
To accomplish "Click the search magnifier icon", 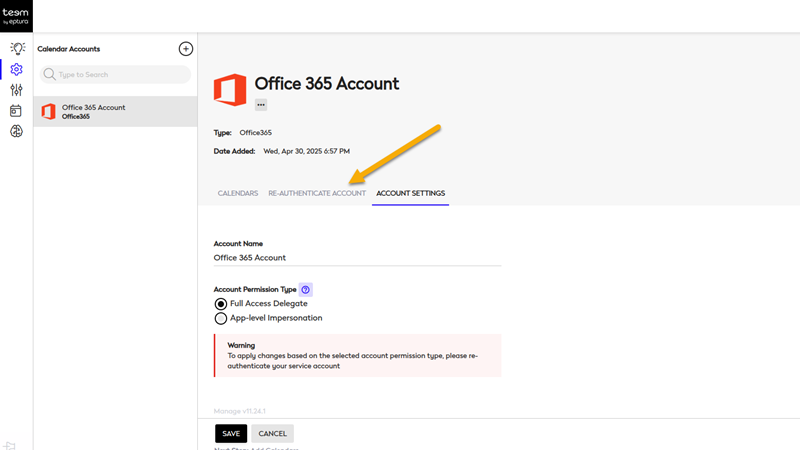I will click(x=49, y=74).
